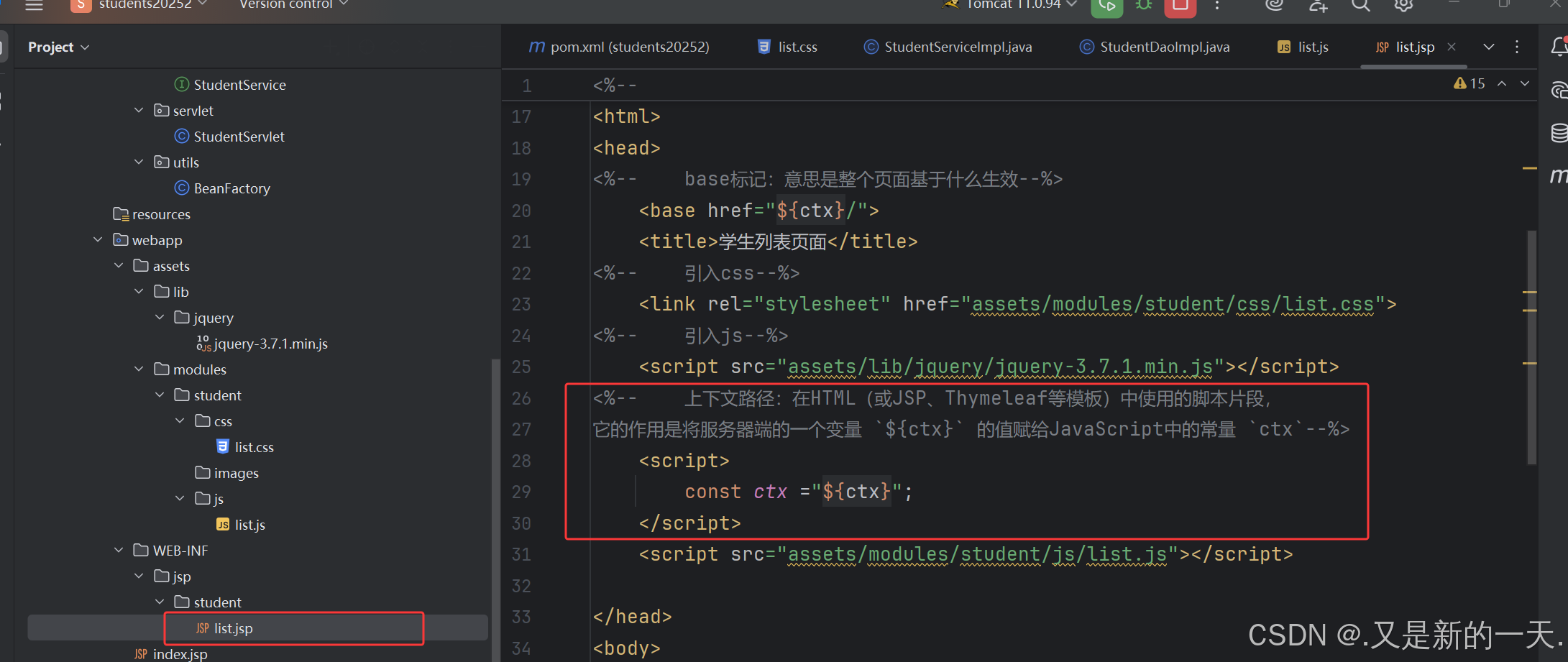Select list.js in project tree
The height and width of the screenshot is (662, 1568).
241,525
